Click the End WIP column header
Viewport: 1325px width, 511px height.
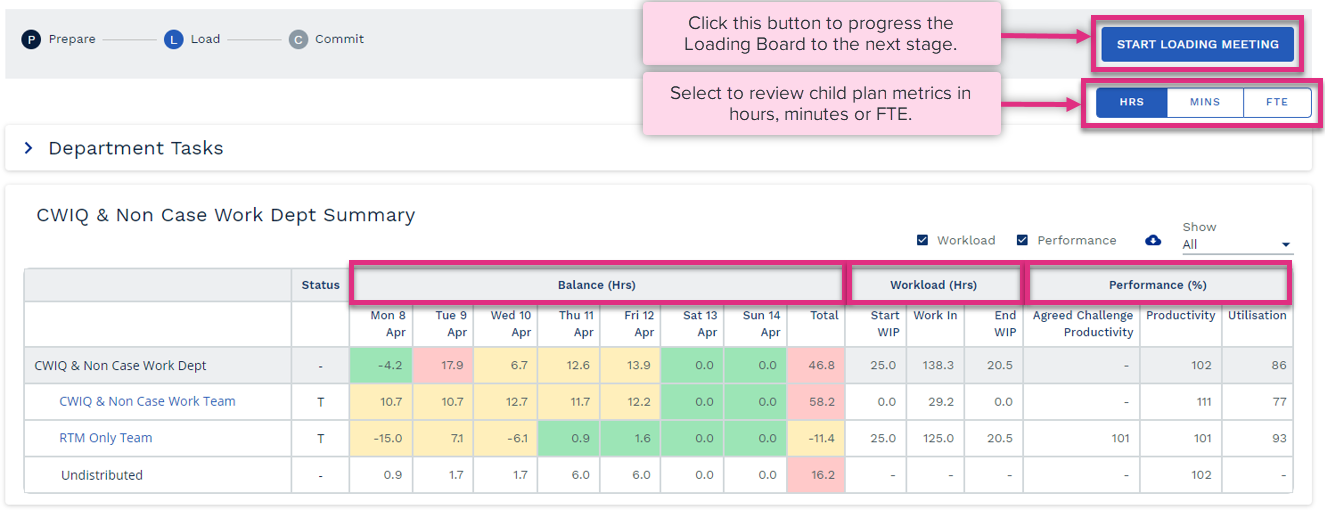(x=994, y=324)
